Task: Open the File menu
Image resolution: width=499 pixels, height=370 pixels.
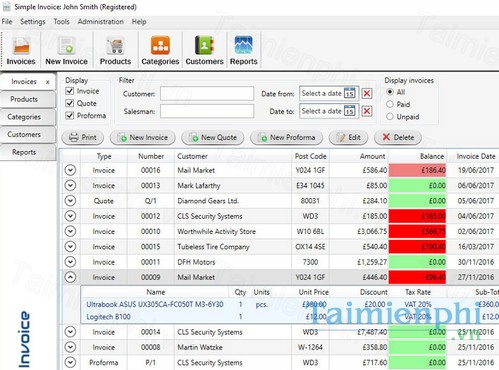Action: click(7, 22)
